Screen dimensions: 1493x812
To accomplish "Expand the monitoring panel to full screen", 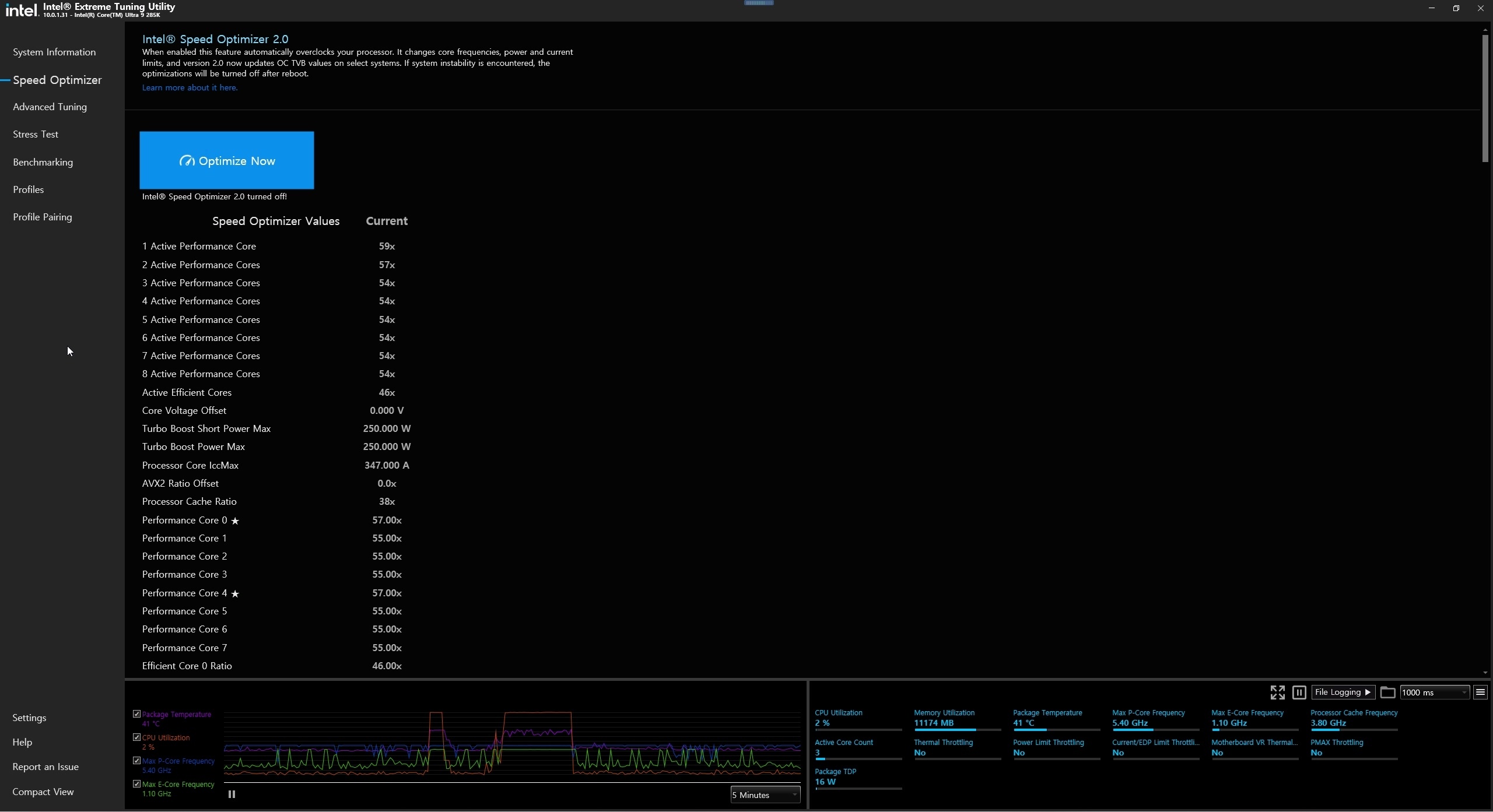I will [x=1277, y=692].
